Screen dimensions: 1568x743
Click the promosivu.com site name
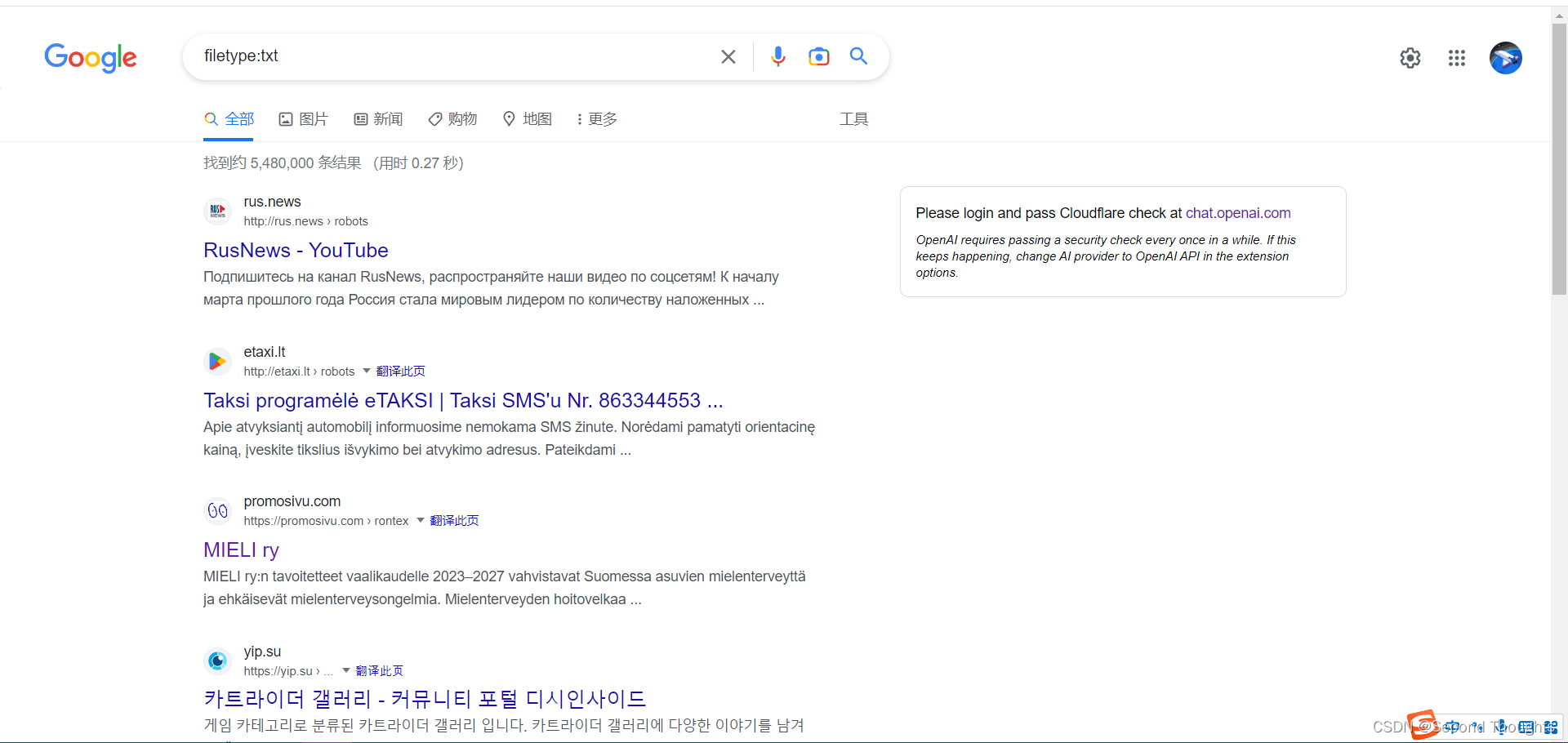tap(292, 501)
